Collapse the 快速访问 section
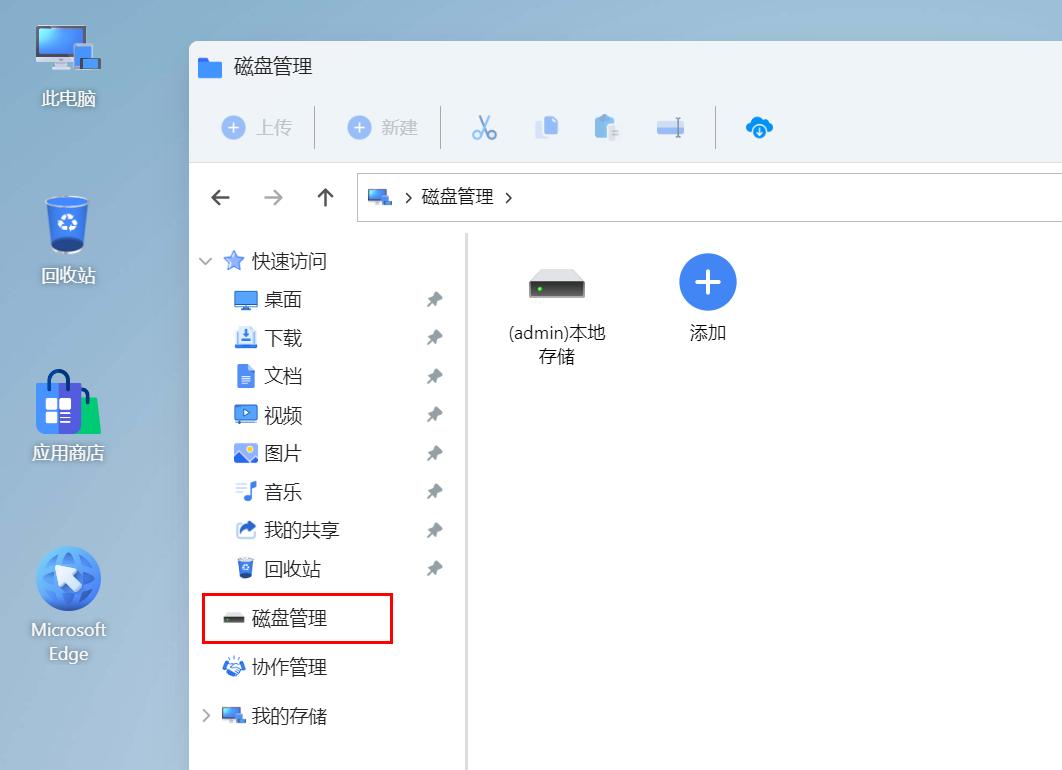The image size is (1062, 770). pyautogui.click(x=206, y=261)
